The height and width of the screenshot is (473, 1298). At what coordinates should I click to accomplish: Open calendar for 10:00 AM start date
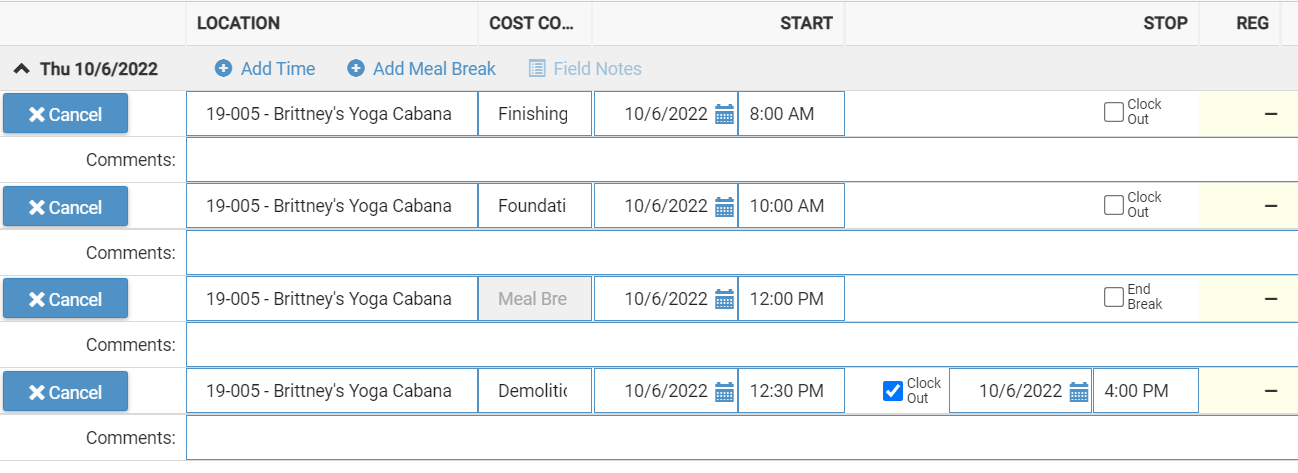725,207
